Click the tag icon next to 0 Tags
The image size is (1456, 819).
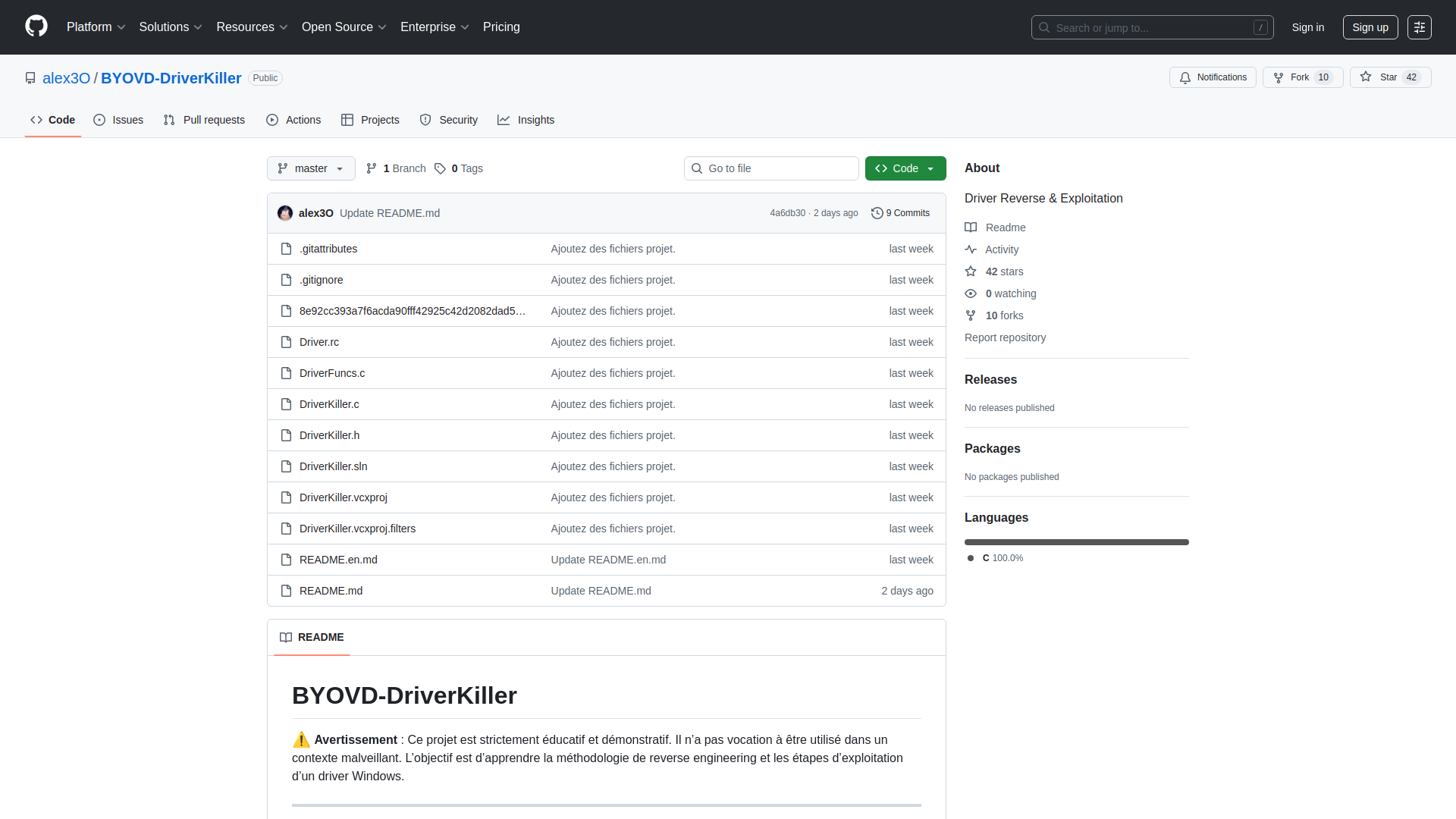pos(440,168)
